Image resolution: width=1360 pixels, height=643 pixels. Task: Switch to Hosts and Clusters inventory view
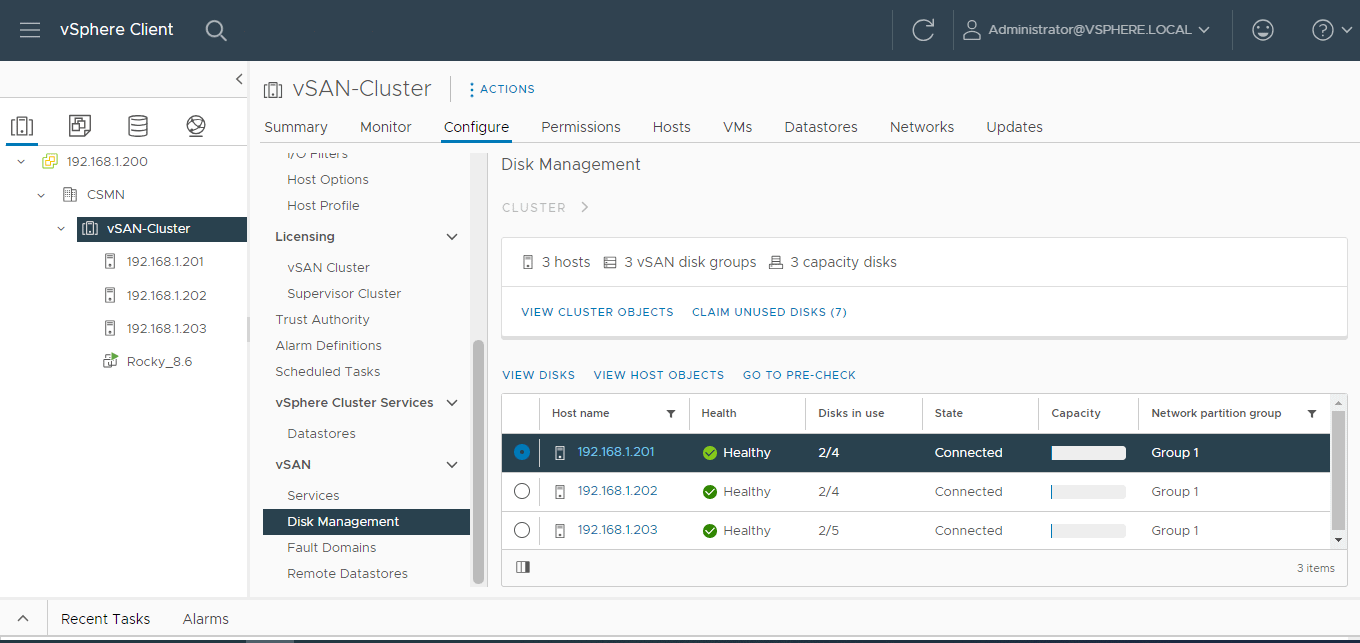[x=22, y=126]
